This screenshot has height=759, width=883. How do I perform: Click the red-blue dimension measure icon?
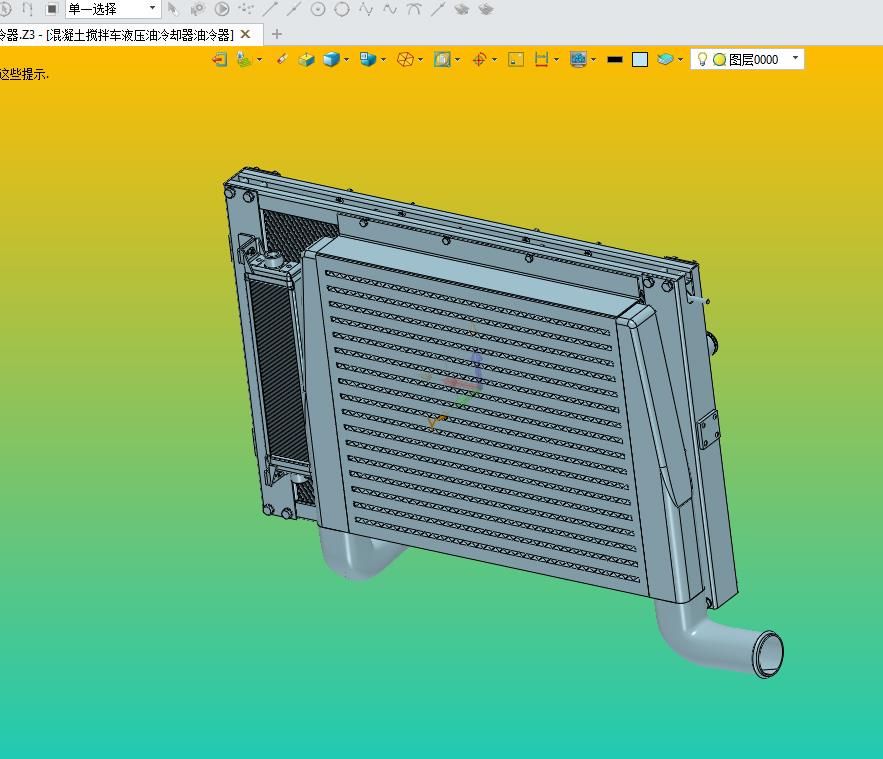coord(541,59)
